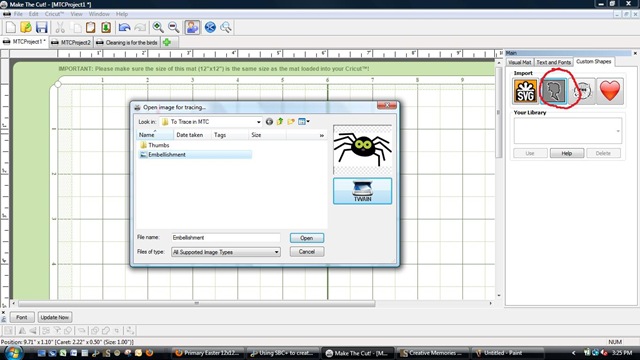
Task: Switch to Untitled - Paint taskbar item
Action: 508,353
